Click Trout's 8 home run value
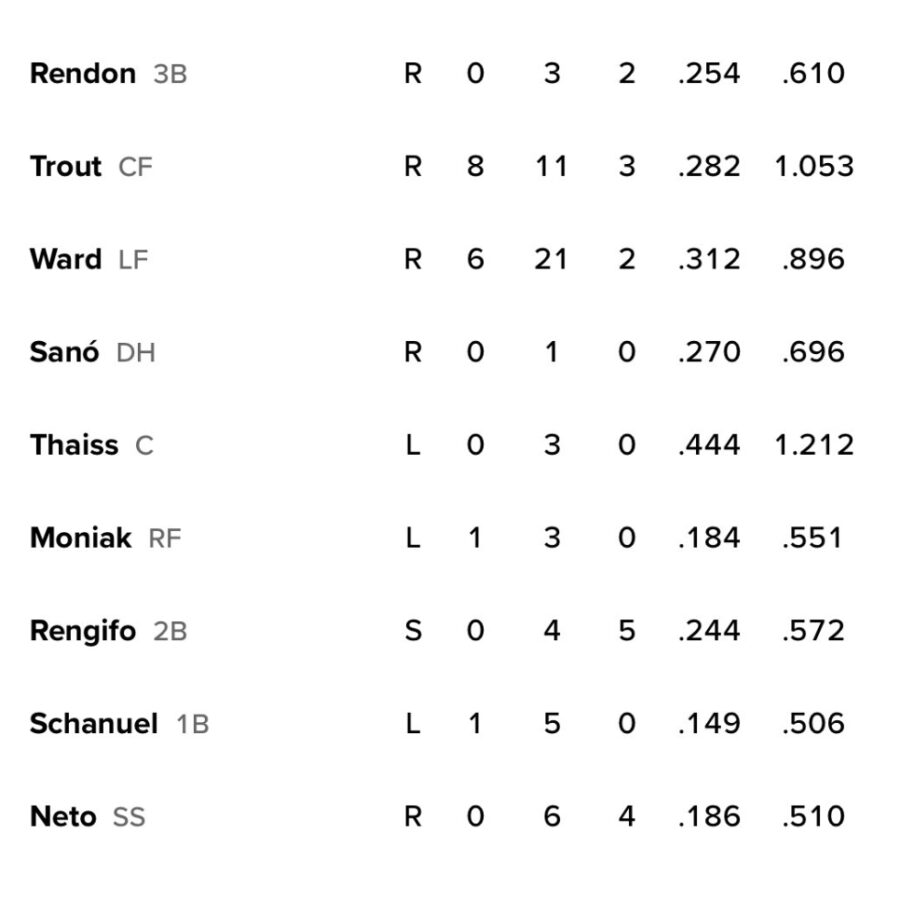 coord(475,166)
